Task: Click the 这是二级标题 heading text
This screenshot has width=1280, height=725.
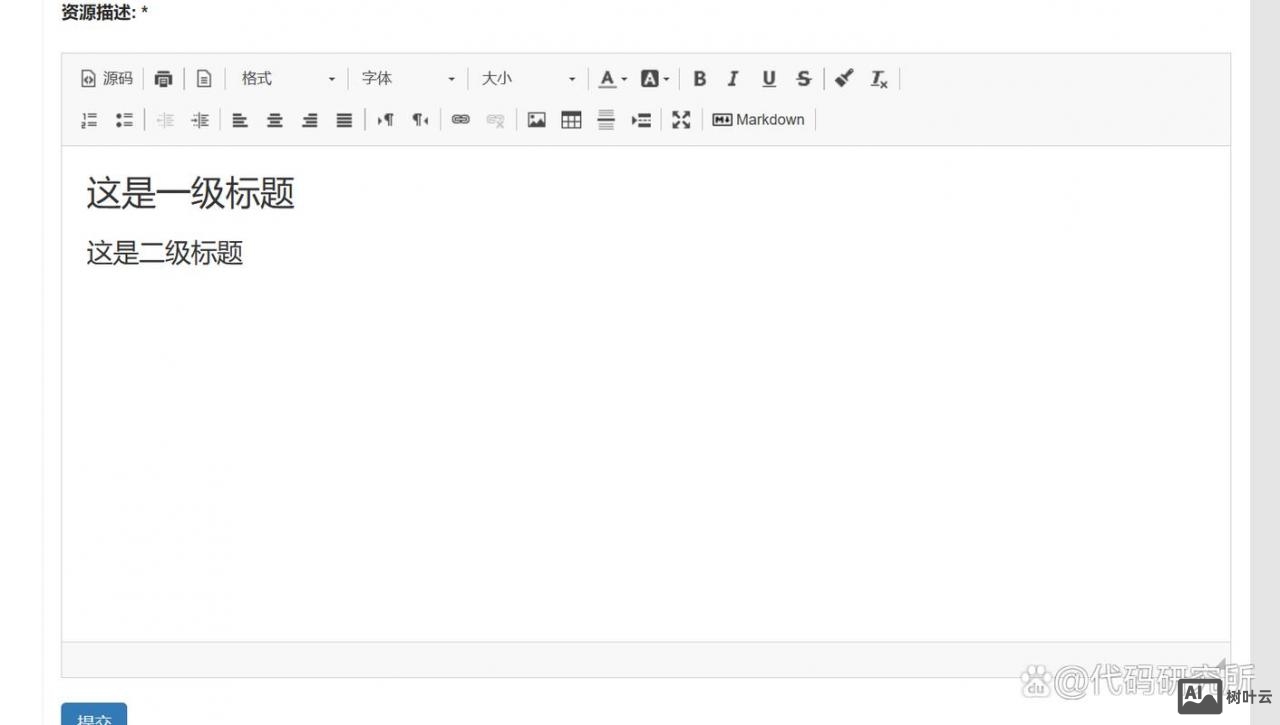Action: pyautogui.click(x=165, y=253)
